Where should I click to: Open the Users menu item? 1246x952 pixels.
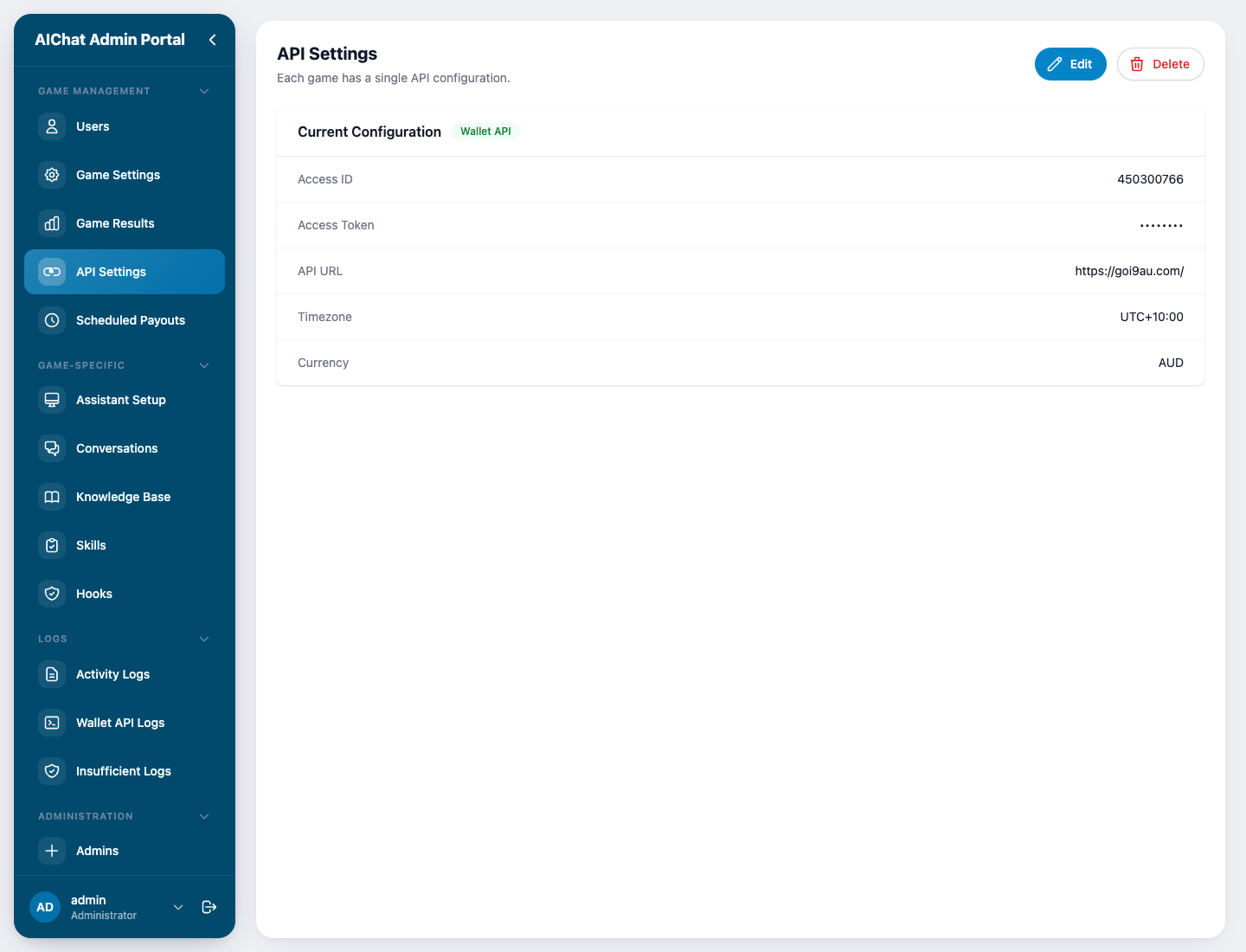(x=125, y=126)
